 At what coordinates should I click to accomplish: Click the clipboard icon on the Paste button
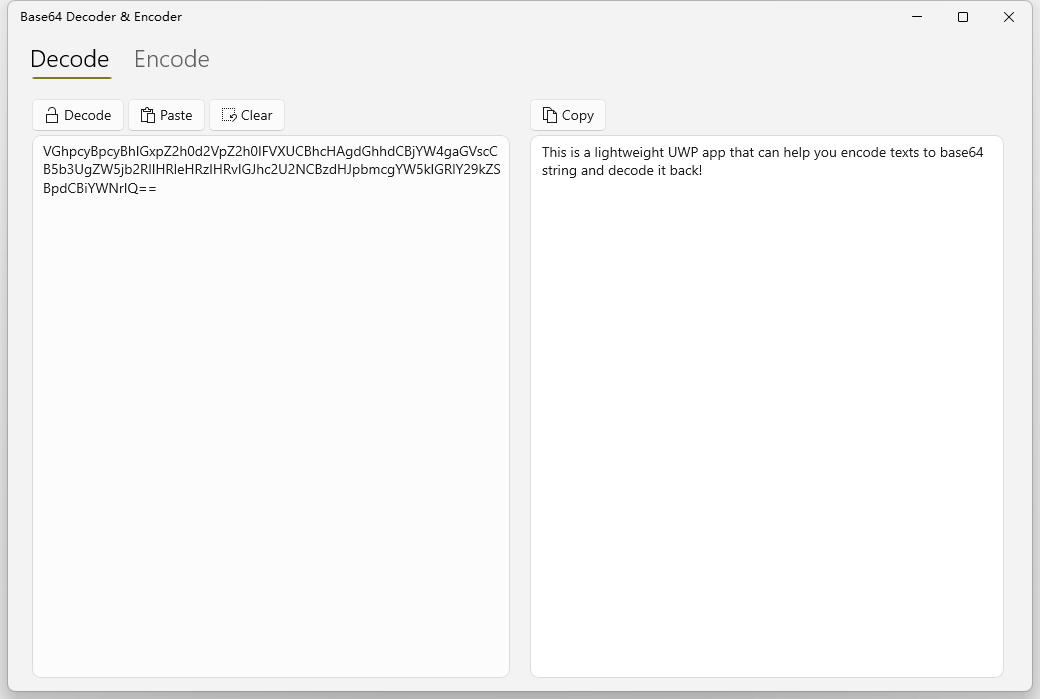tap(148, 115)
